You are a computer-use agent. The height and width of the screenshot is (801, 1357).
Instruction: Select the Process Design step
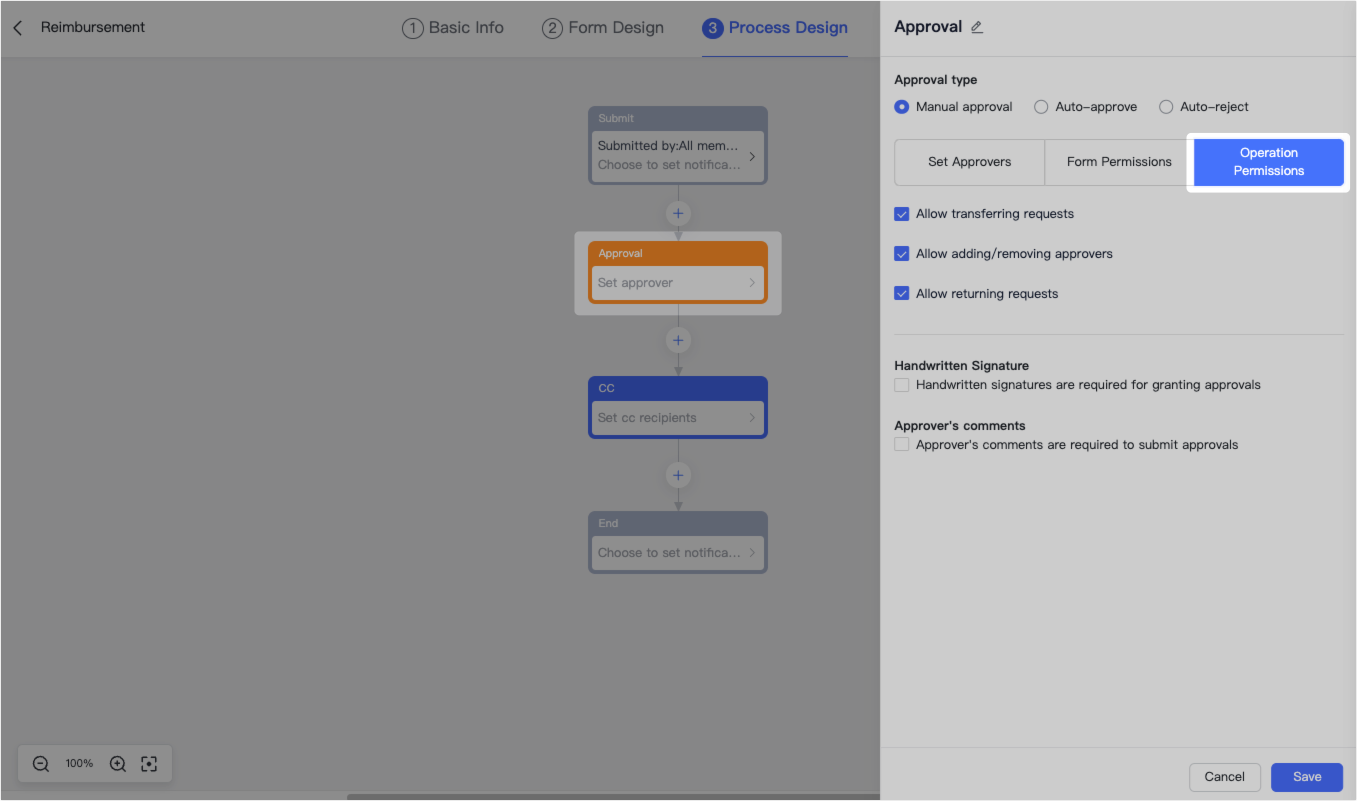pos(775,28)
